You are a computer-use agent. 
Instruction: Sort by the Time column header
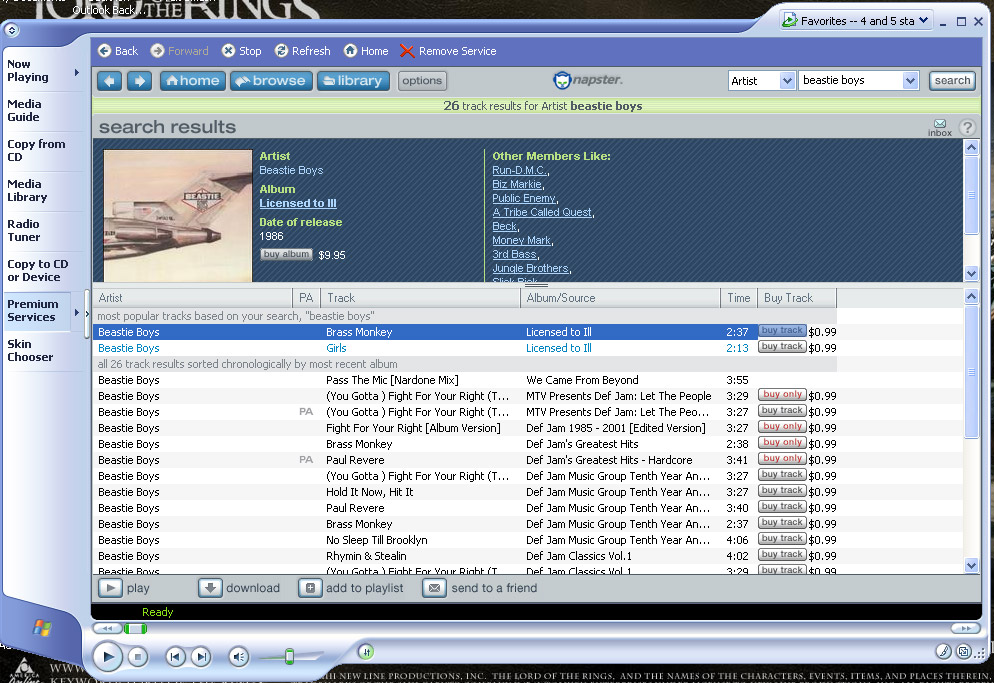tap(739, 298)
